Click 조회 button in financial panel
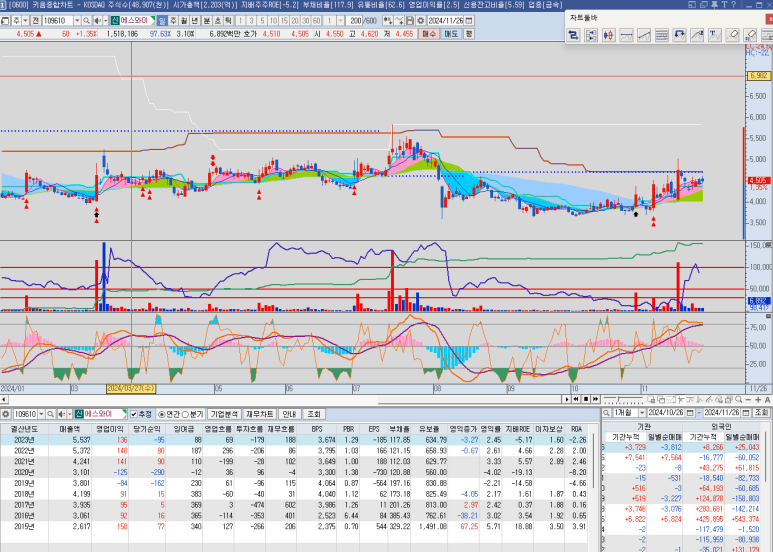 (314, 414)
